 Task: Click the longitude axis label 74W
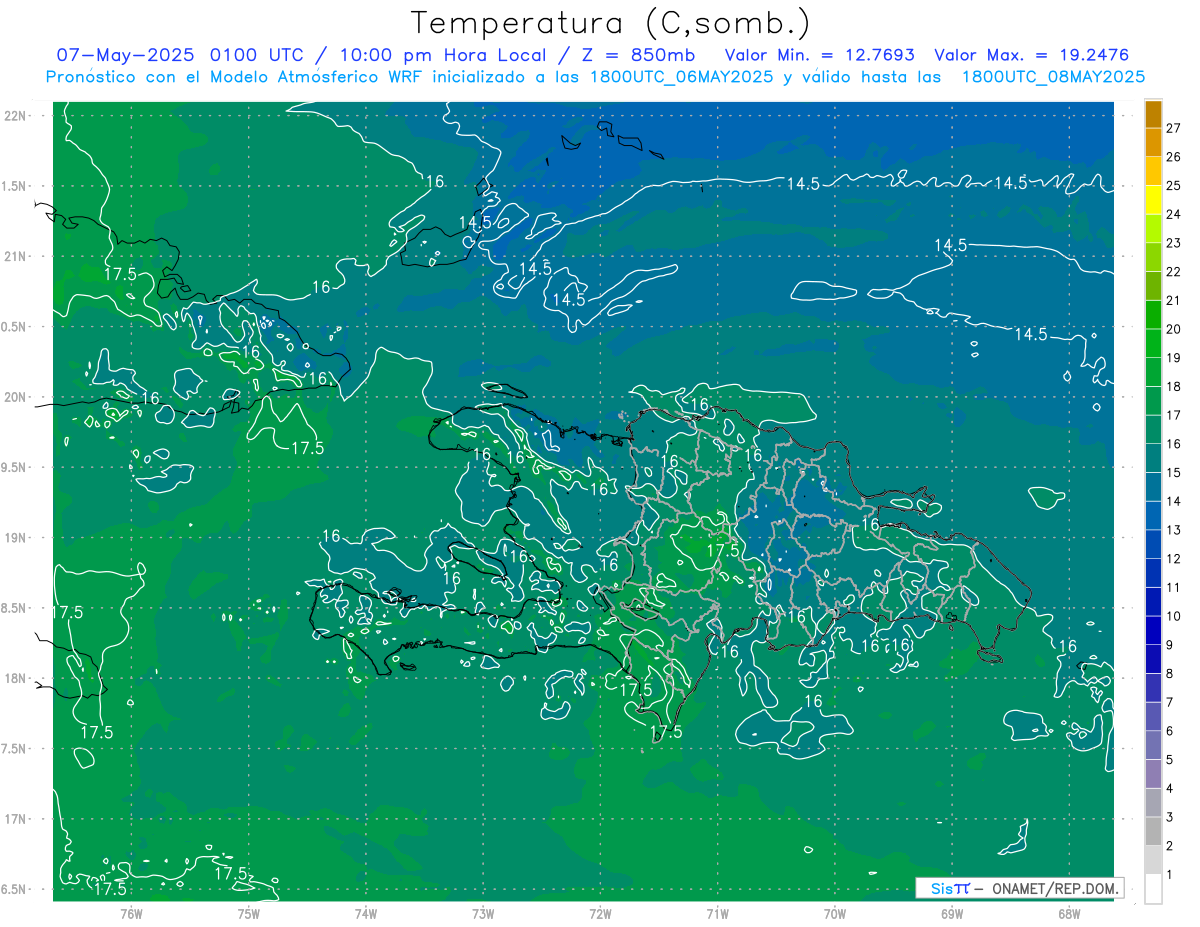coord(366,913)
